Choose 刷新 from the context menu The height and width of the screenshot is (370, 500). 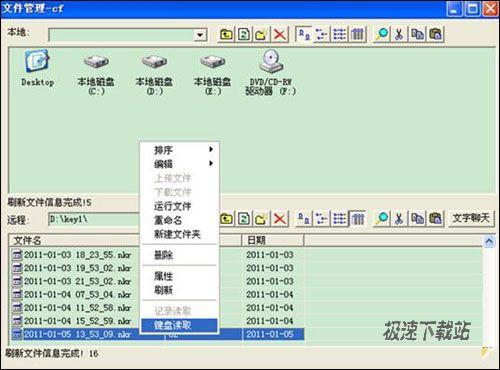pos(179,290)
